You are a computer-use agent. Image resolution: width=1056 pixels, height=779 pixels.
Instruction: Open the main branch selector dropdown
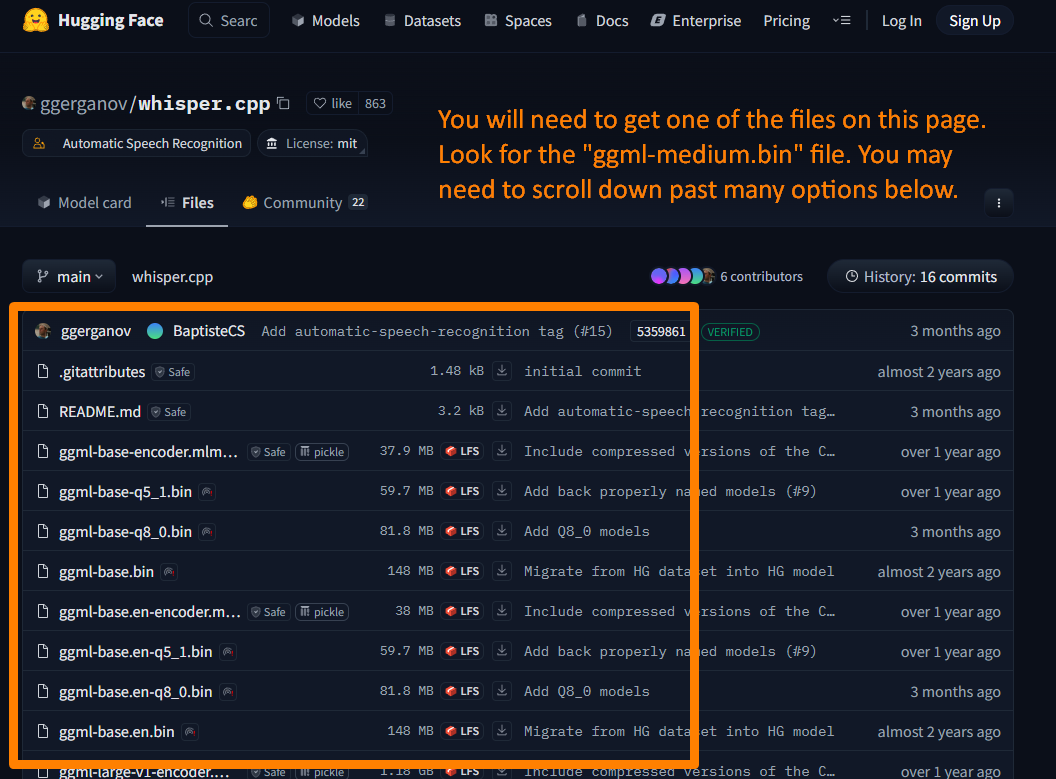point(68,276)
